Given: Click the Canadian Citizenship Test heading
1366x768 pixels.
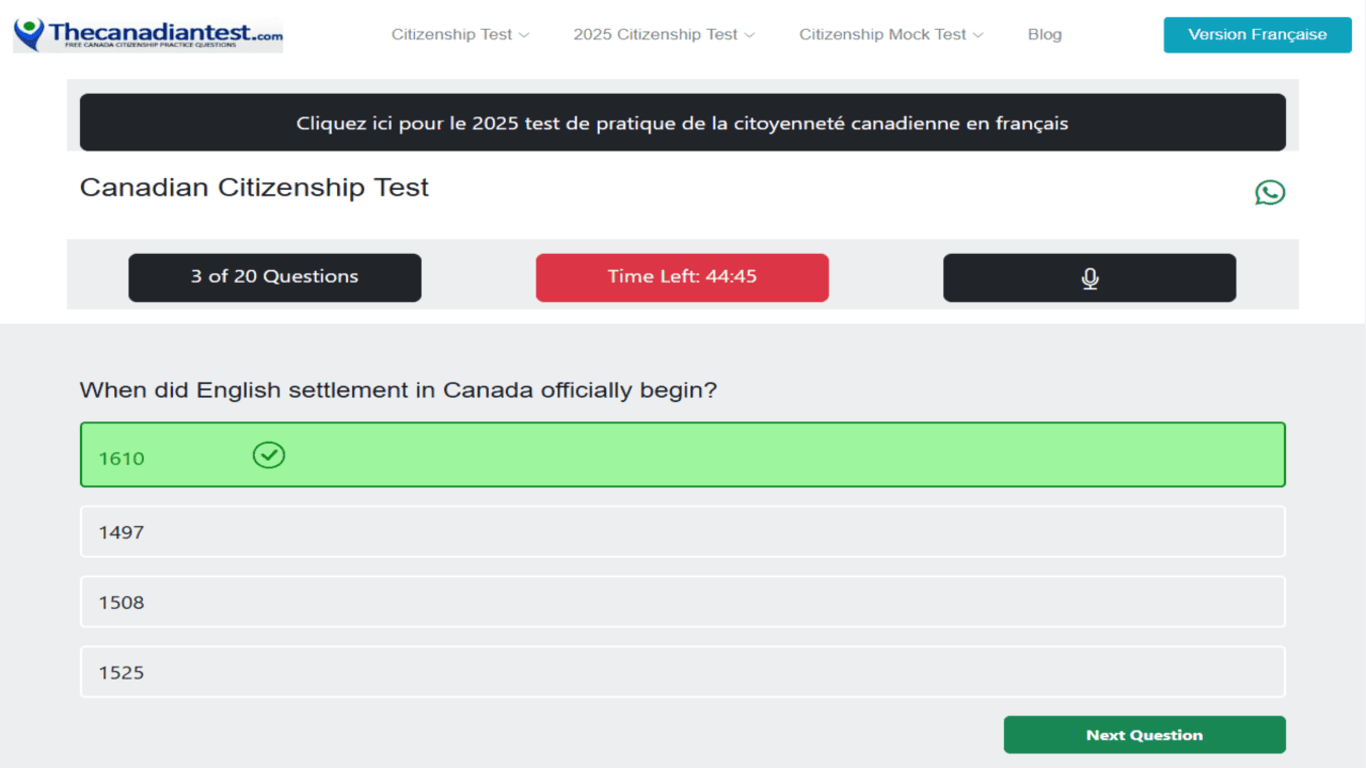Looking at the screenshot, I should 254,188.
